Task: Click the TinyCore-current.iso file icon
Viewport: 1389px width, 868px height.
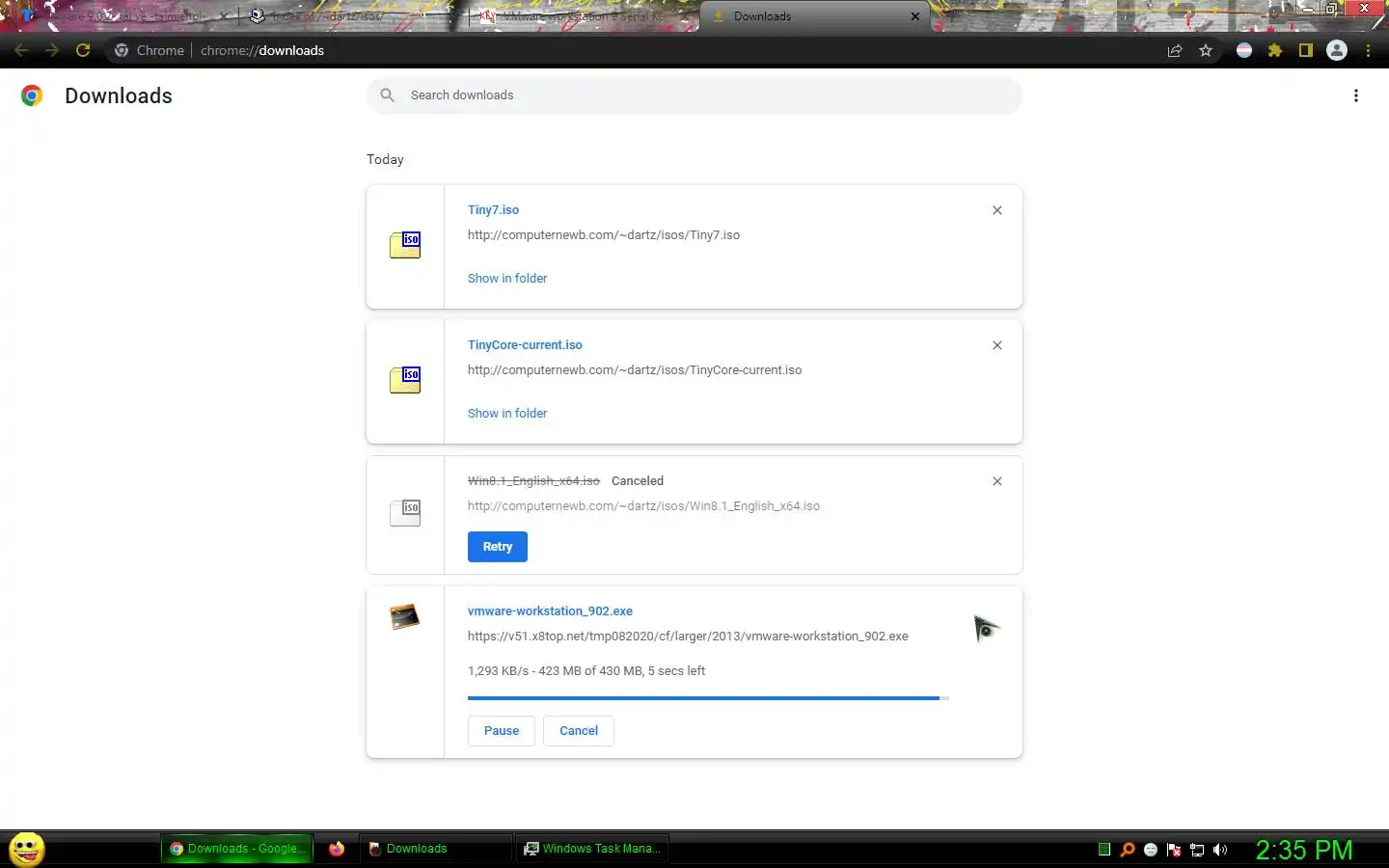Action: coord(405,380)
